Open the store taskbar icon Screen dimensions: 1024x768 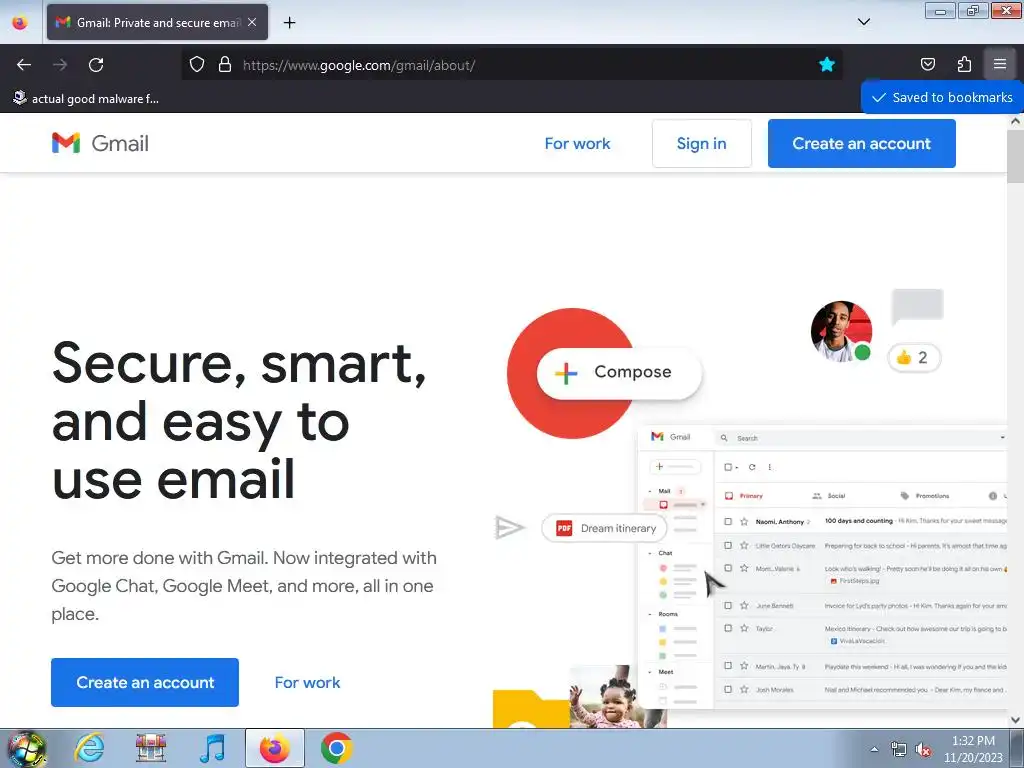[x=151, y=748]
